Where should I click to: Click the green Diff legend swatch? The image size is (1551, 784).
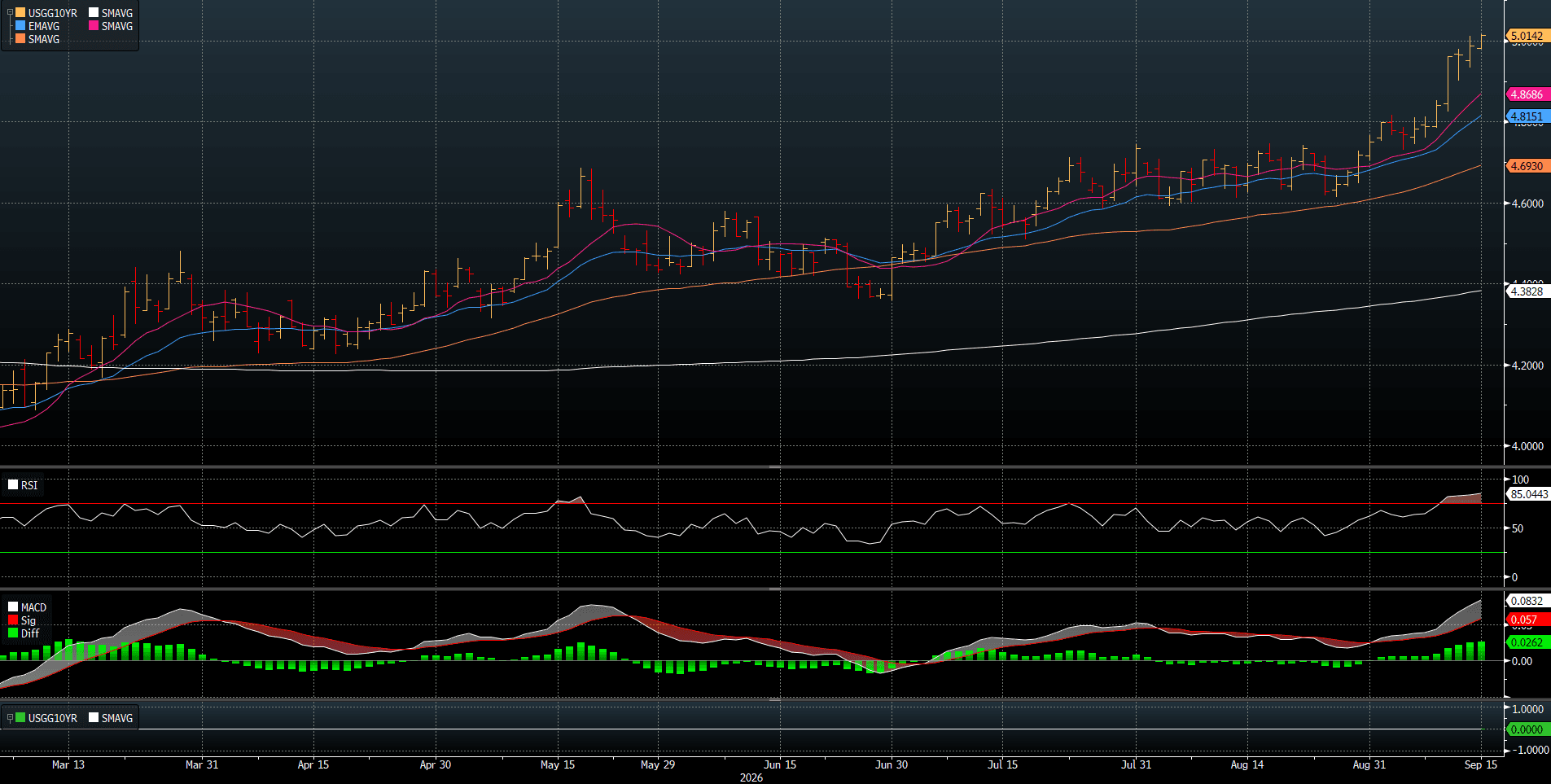point(13,633)
